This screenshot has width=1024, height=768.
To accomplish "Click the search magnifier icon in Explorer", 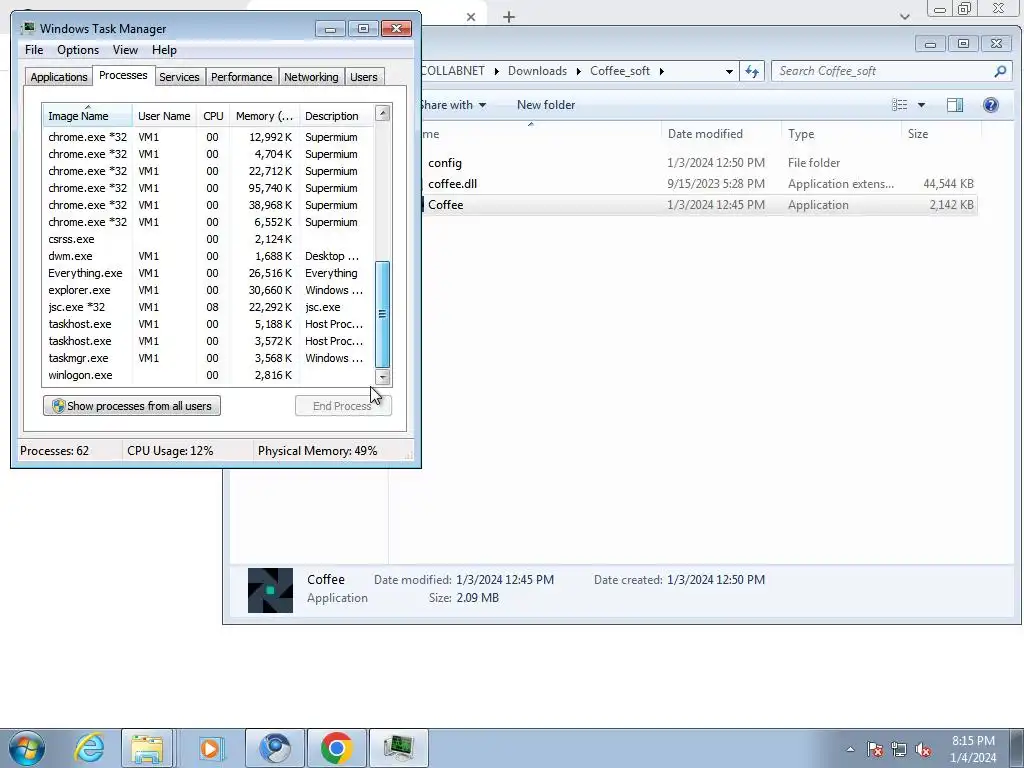I will click(1000, 71).
